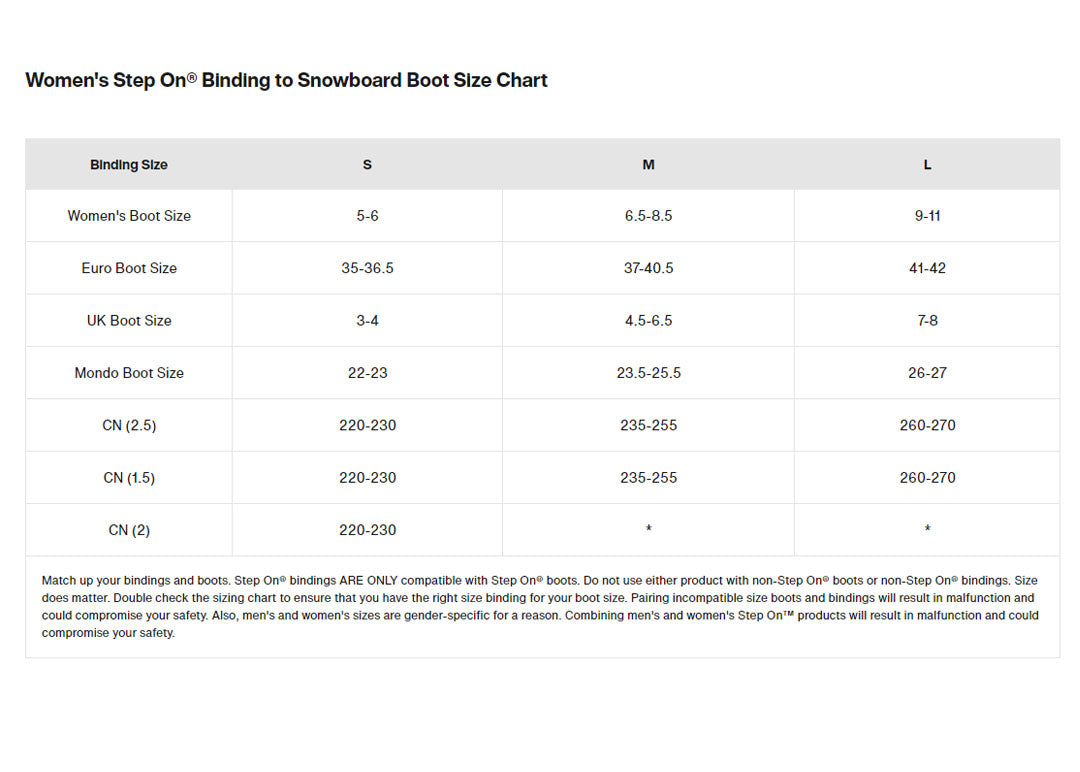Screen dimensions: 1080x772
Task: Click the Mondo Boot Size row label
Action: (x=129, y=373)
